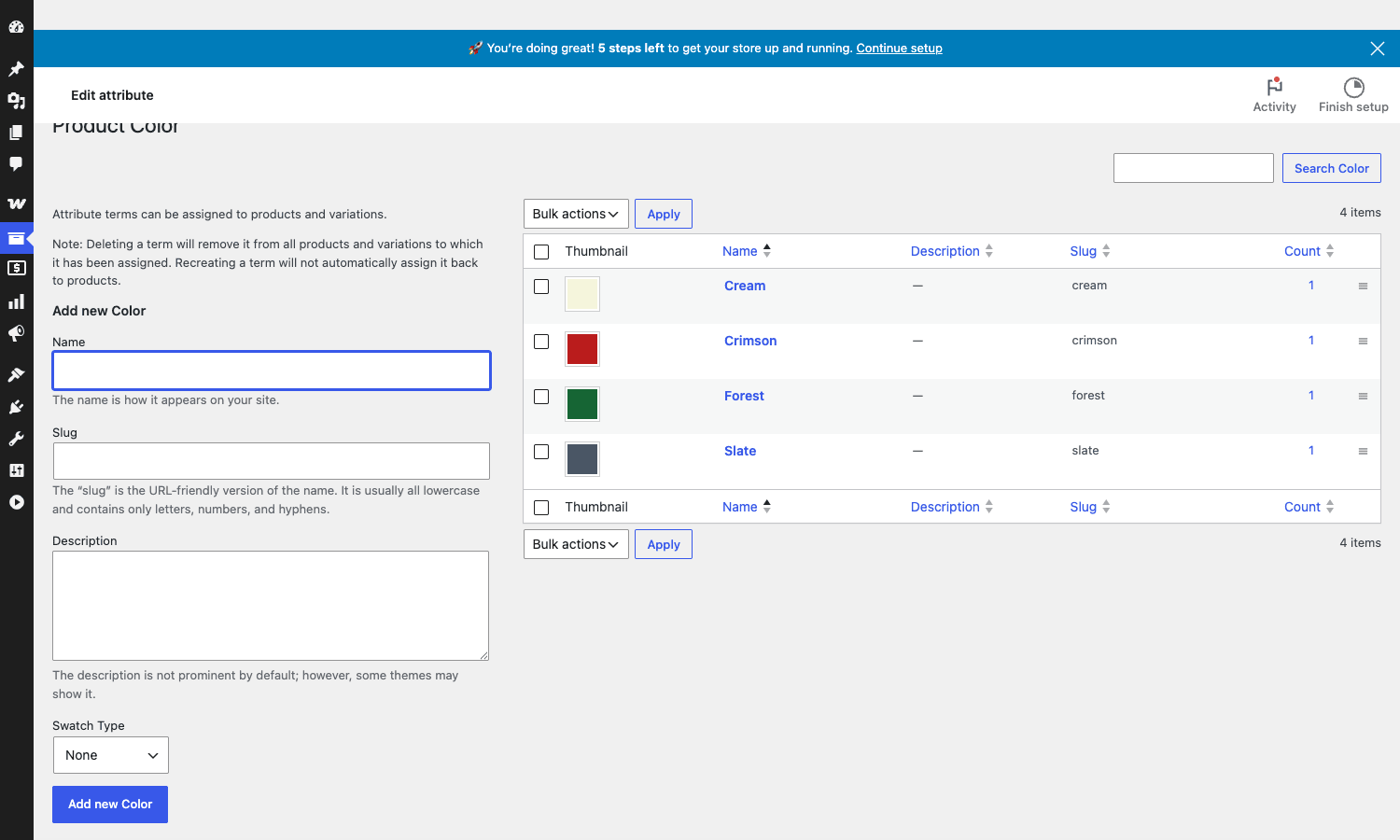
Task: Sort by Count in the table header
Action: coord(1309,251)
